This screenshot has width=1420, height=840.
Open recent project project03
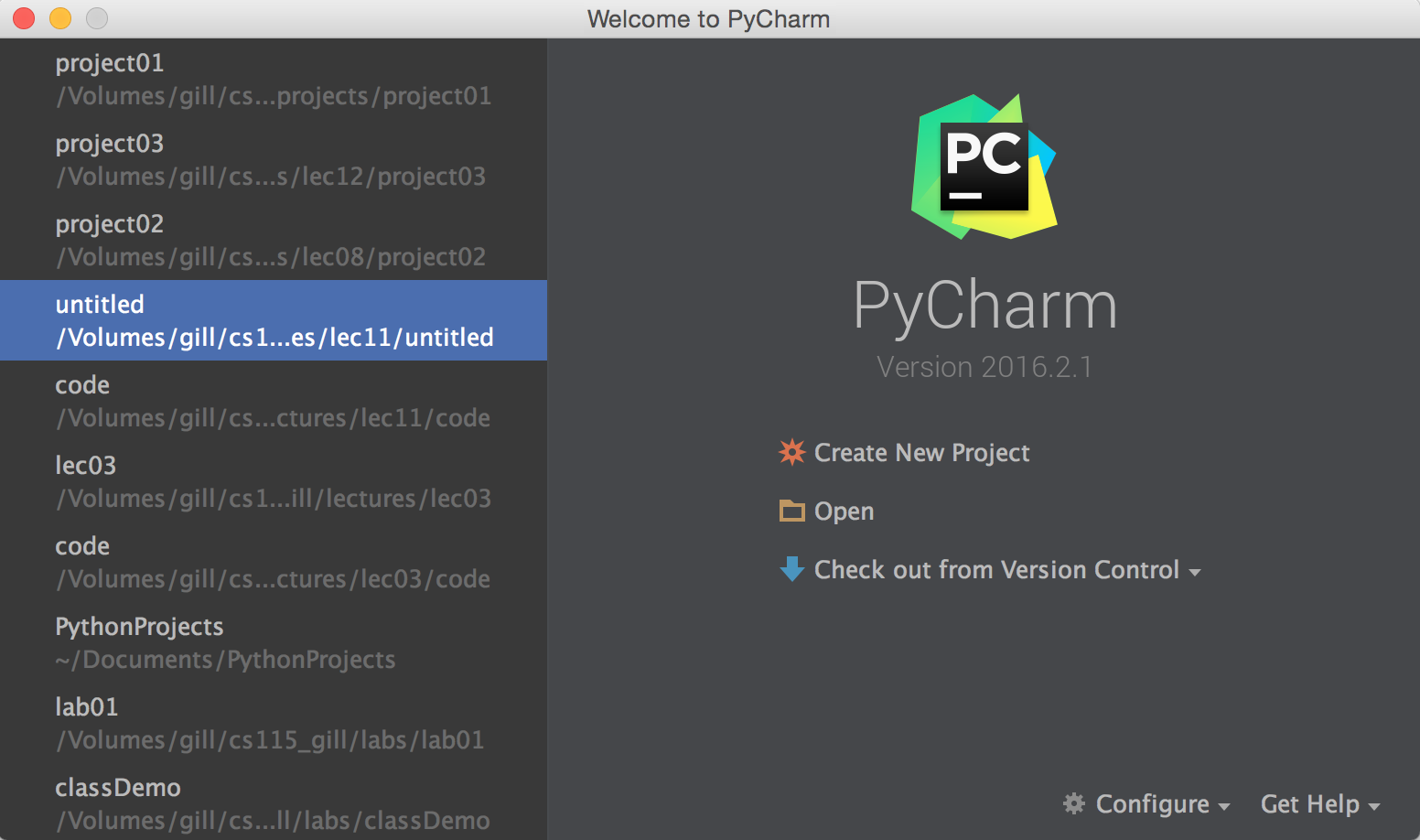274,159
